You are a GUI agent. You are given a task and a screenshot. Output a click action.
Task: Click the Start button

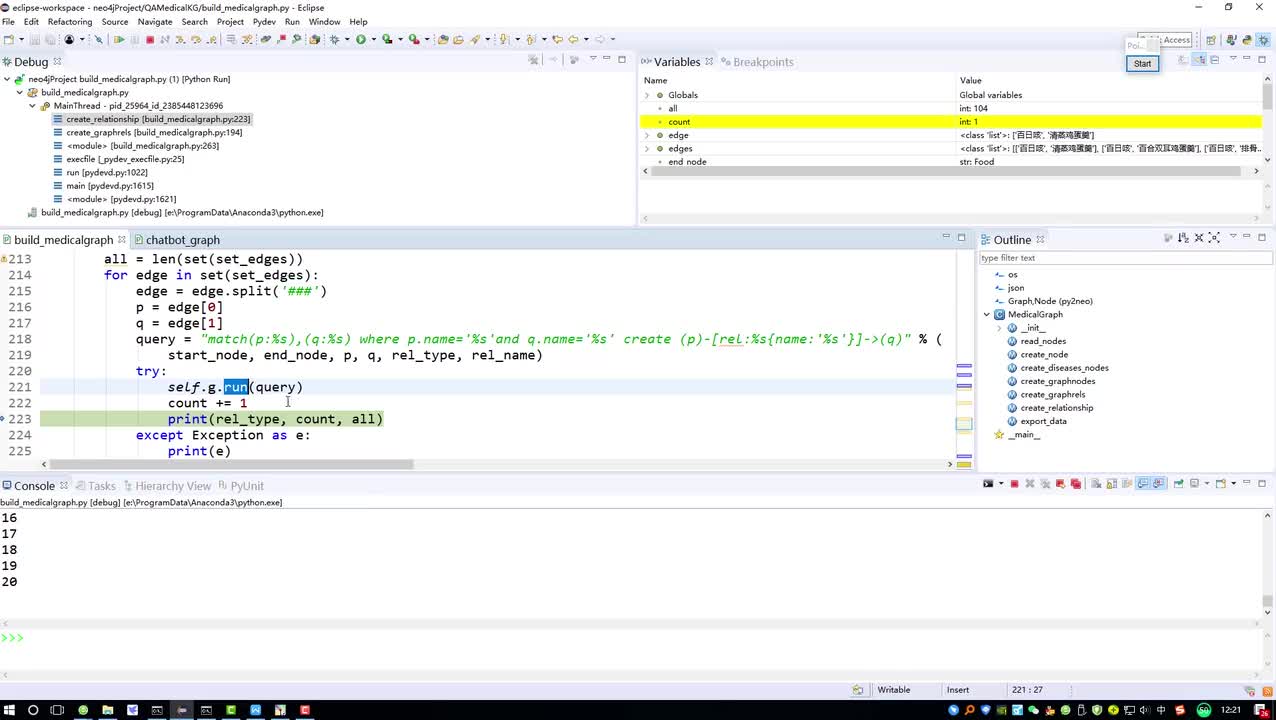click(1142, 63)
